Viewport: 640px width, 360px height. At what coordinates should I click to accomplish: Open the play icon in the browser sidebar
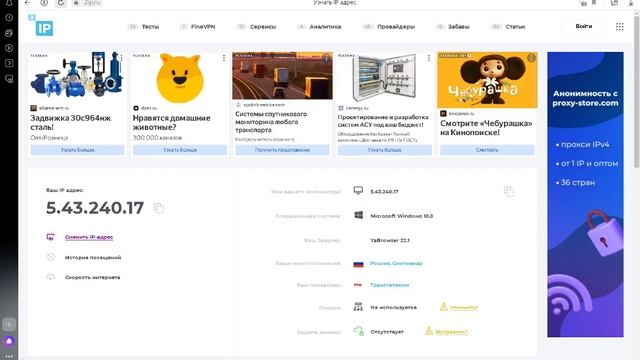coord(9,48)
